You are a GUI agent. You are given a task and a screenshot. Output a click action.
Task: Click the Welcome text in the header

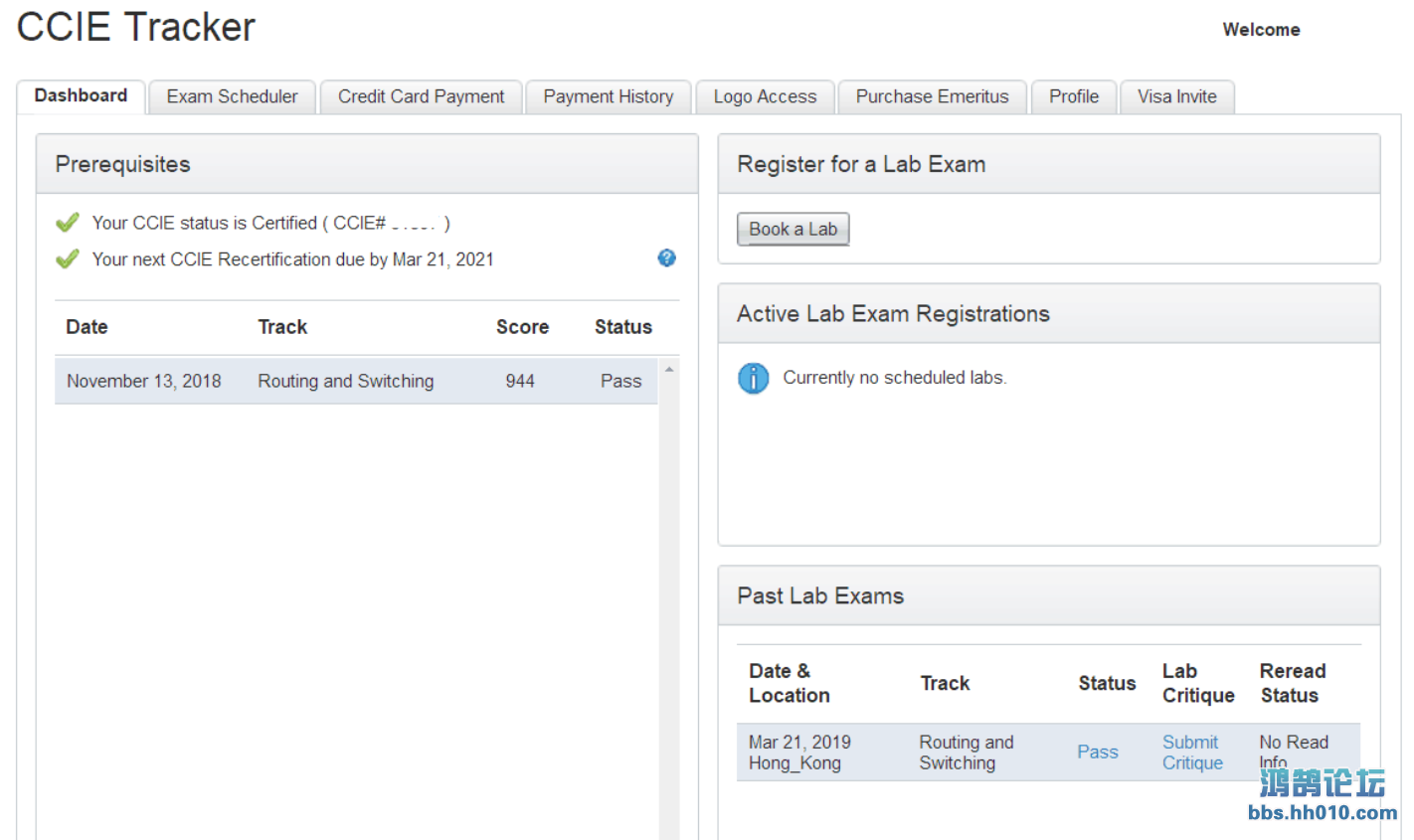(x=1261, y=30)
